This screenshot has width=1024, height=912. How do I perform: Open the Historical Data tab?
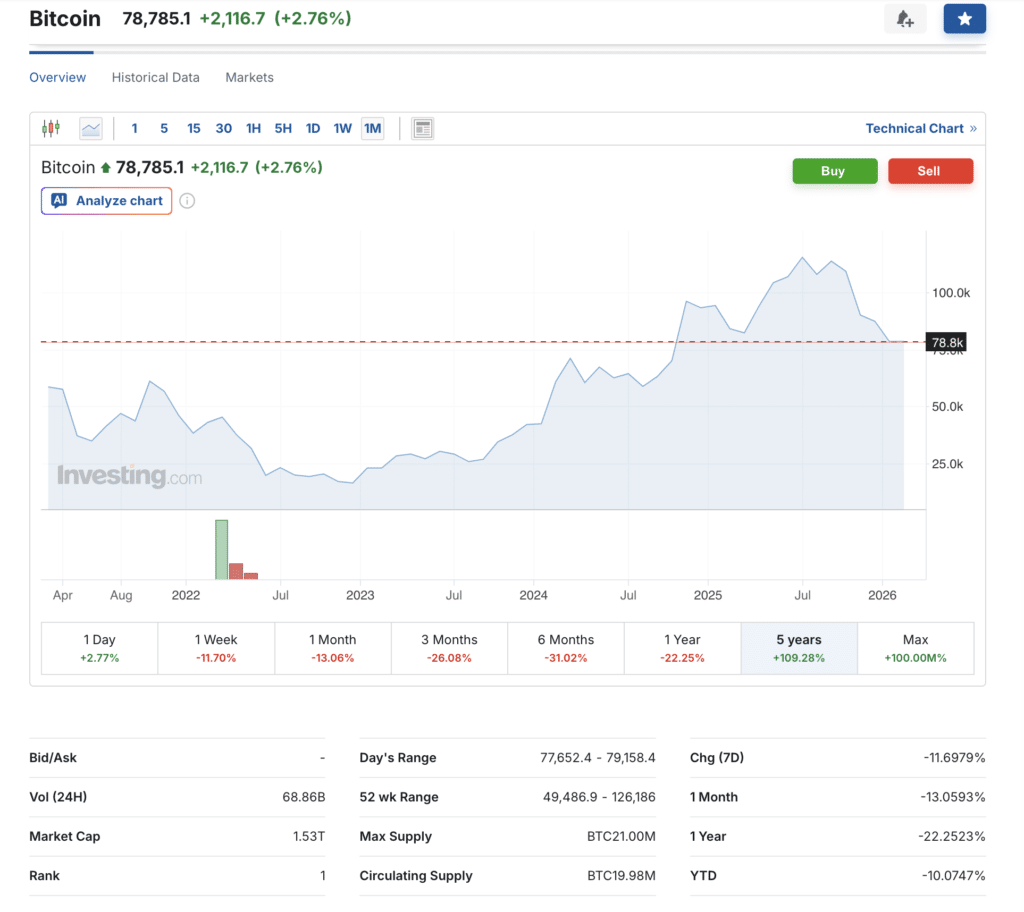point(155,77)
